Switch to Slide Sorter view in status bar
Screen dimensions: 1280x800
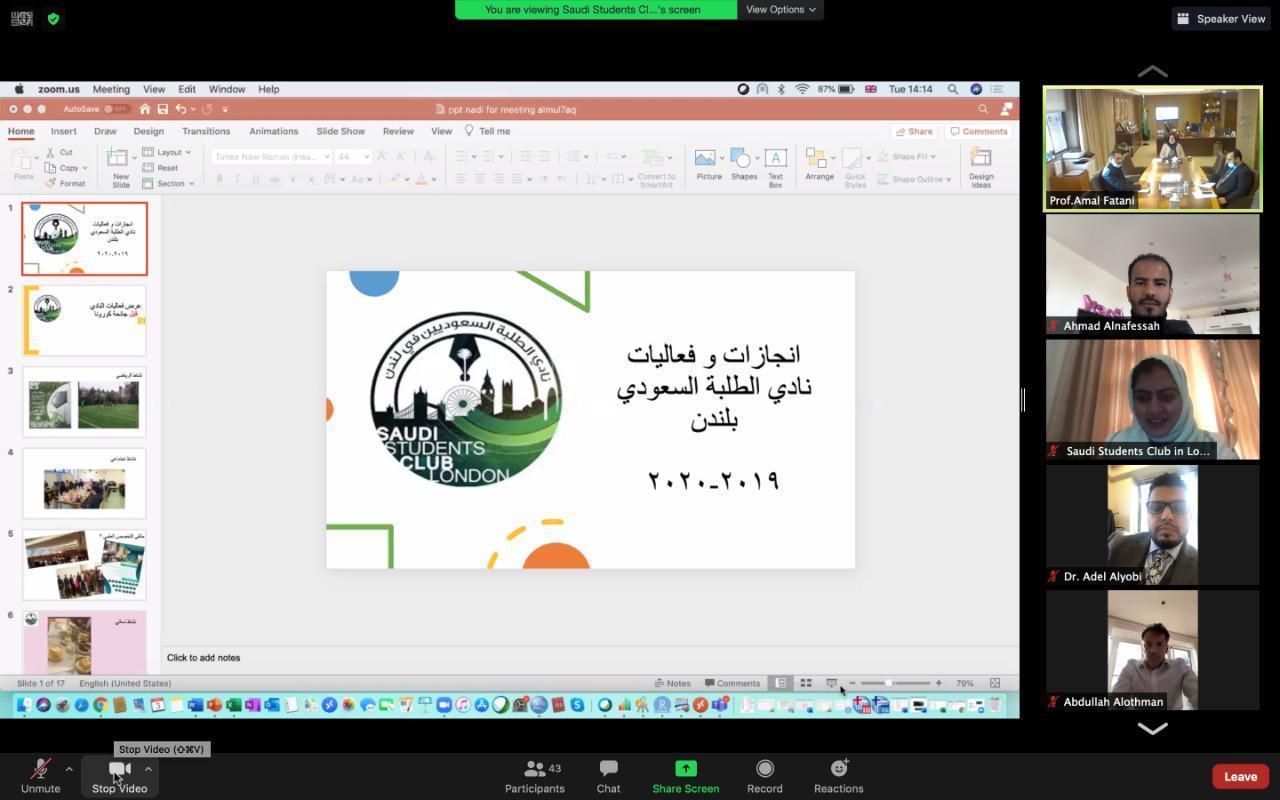click(x=805, y=683)
